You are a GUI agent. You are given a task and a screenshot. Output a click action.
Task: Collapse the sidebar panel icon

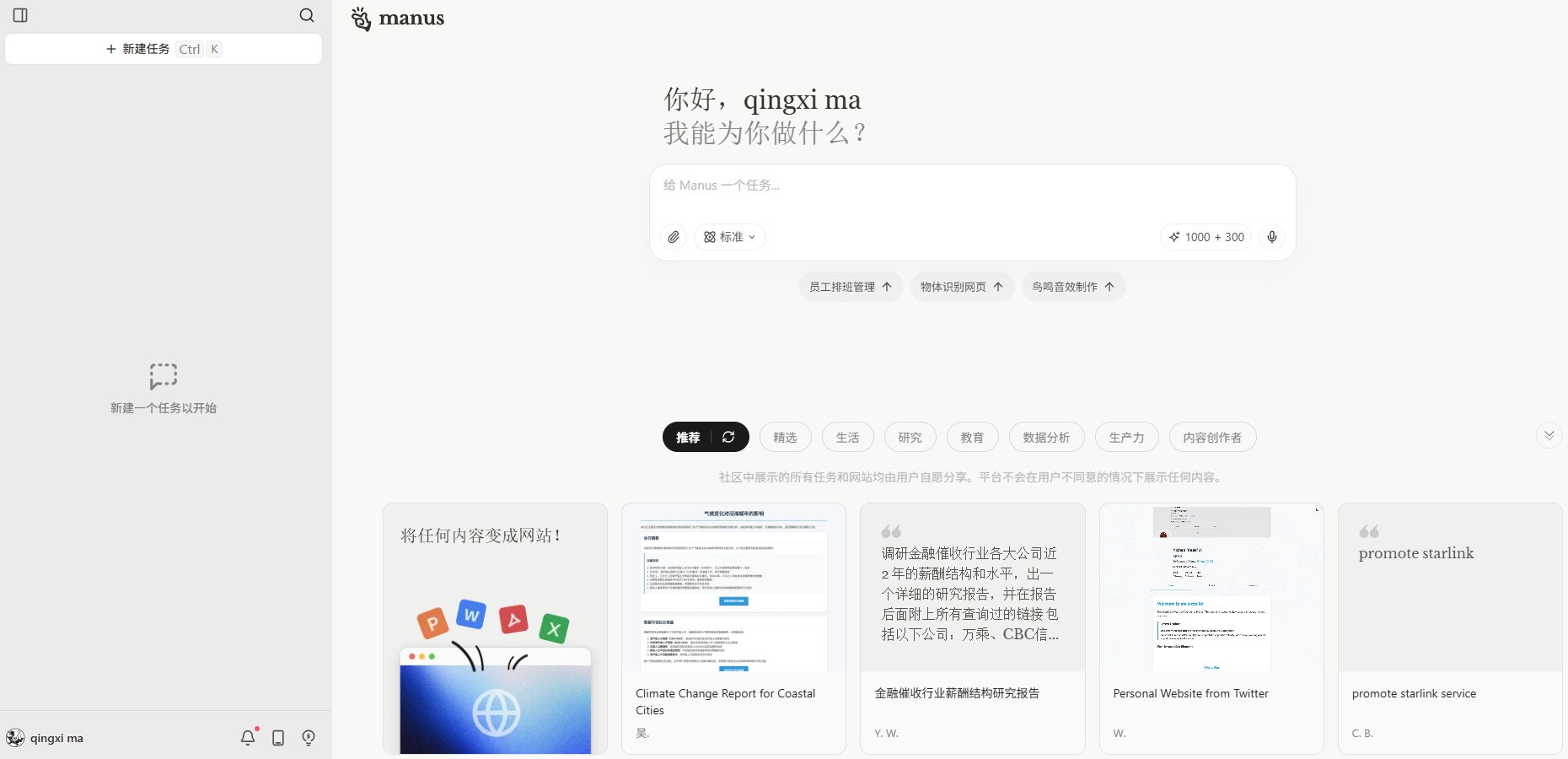pyautogui.click(x=21, y=15)
